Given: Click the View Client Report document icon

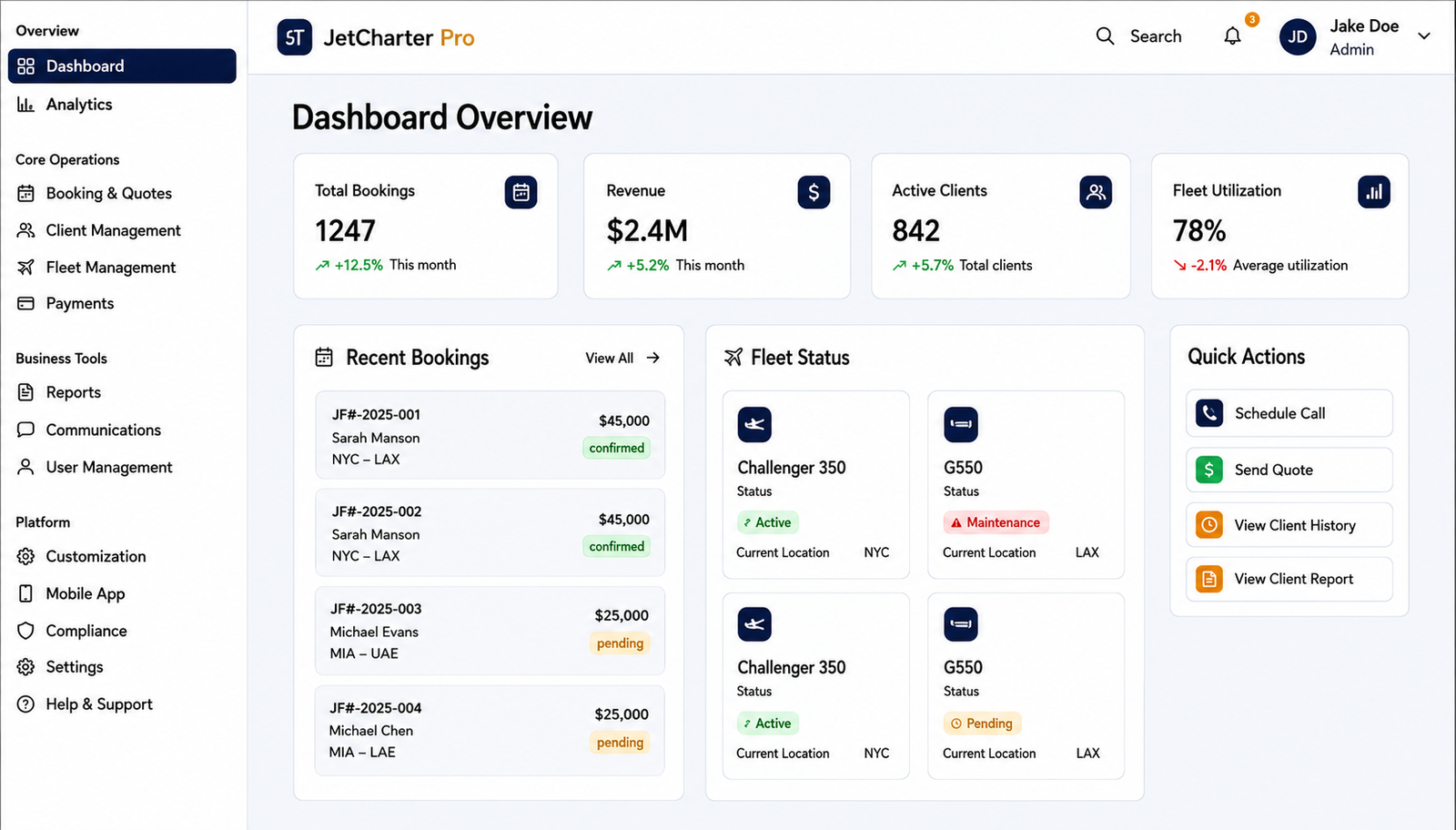Looking at the screenshot, I should [1209, 579].
